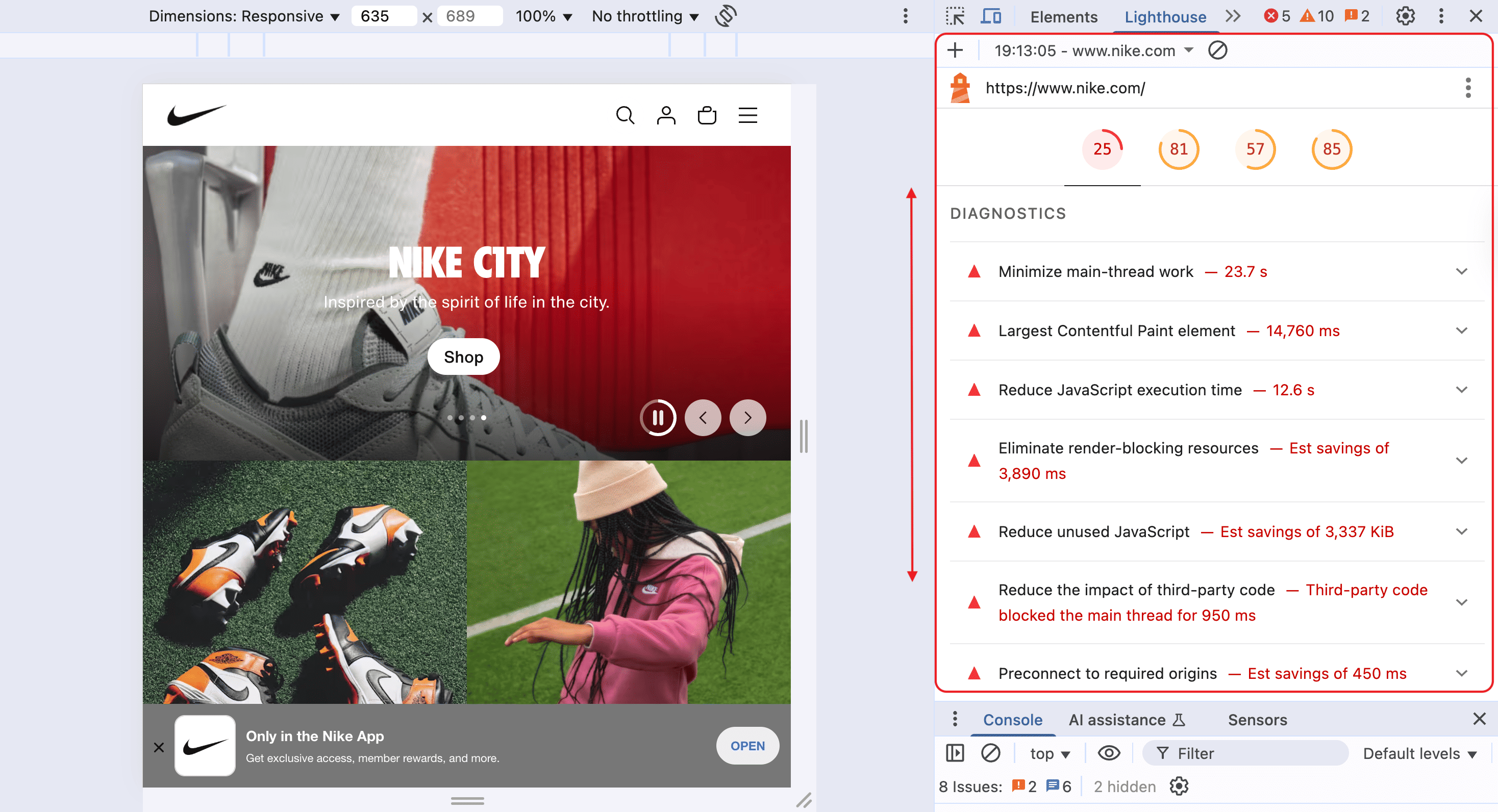The image size is (1498, 812).
Task: Open the AI assistance tab
Action: click(x=1127, y=720)
